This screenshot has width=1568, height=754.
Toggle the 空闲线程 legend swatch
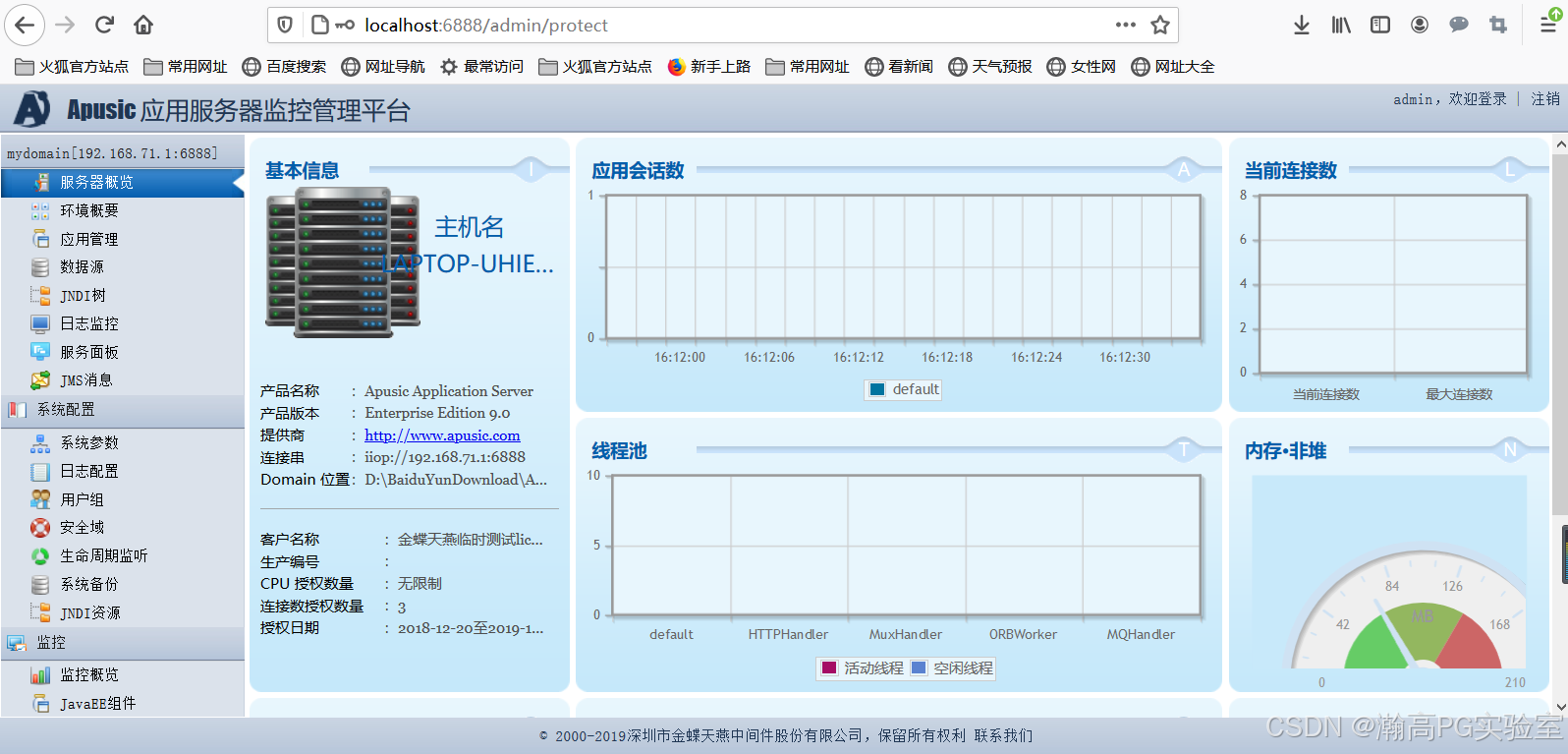(919, 667)
